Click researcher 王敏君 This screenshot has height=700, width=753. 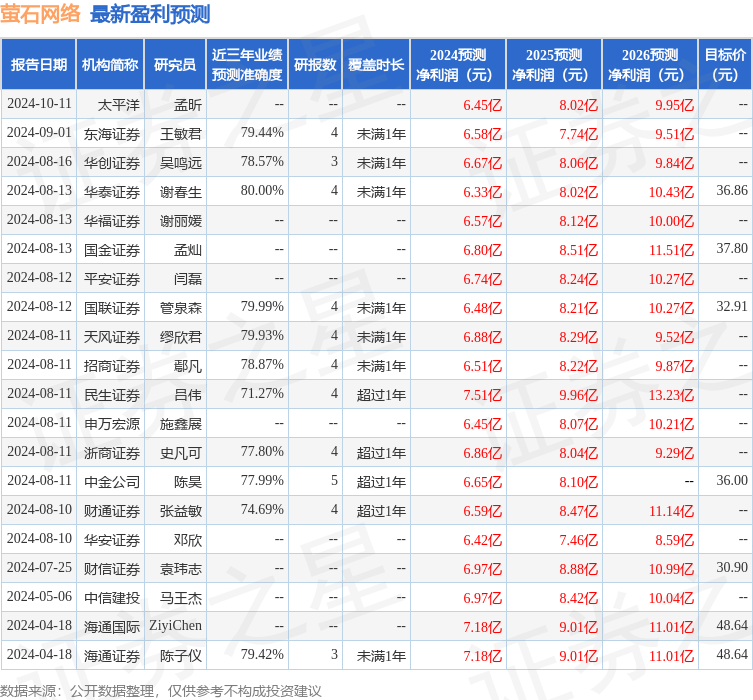point(181,134)
